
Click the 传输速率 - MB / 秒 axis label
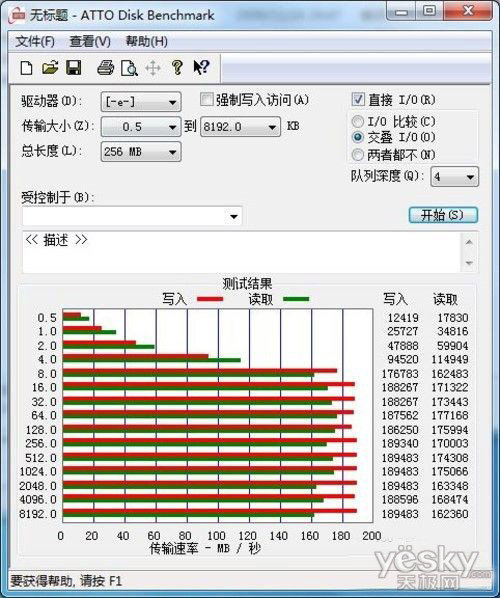[x=205, y=548]
